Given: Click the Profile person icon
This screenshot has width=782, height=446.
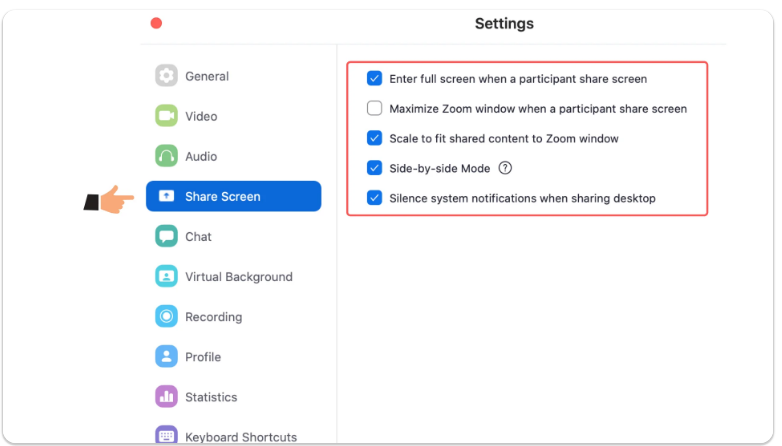Looking at the screenshot, I should (166, 356).
